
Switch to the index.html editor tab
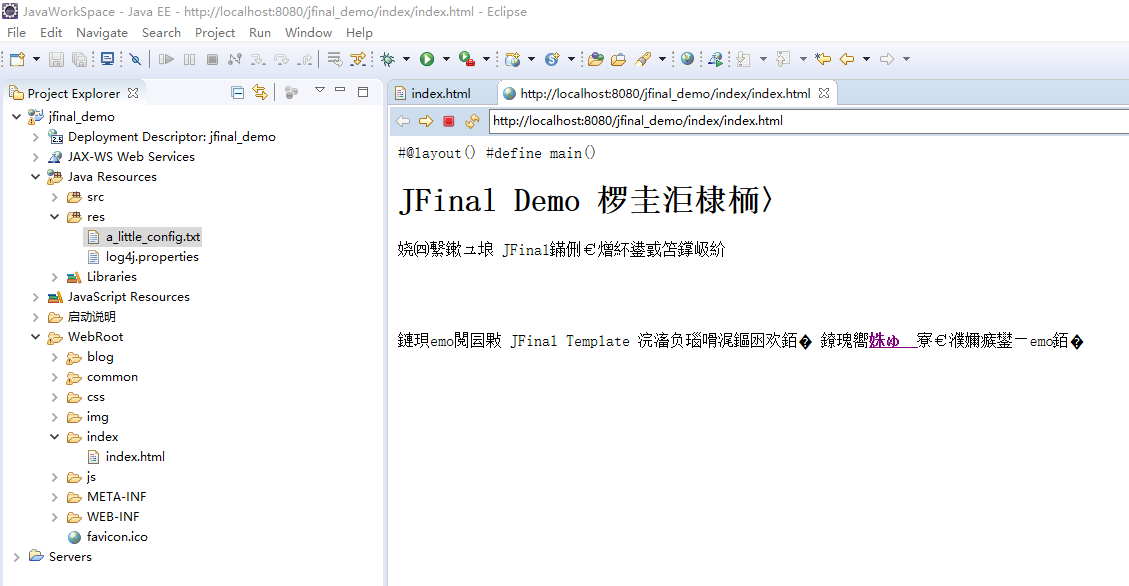coord(440,94)
